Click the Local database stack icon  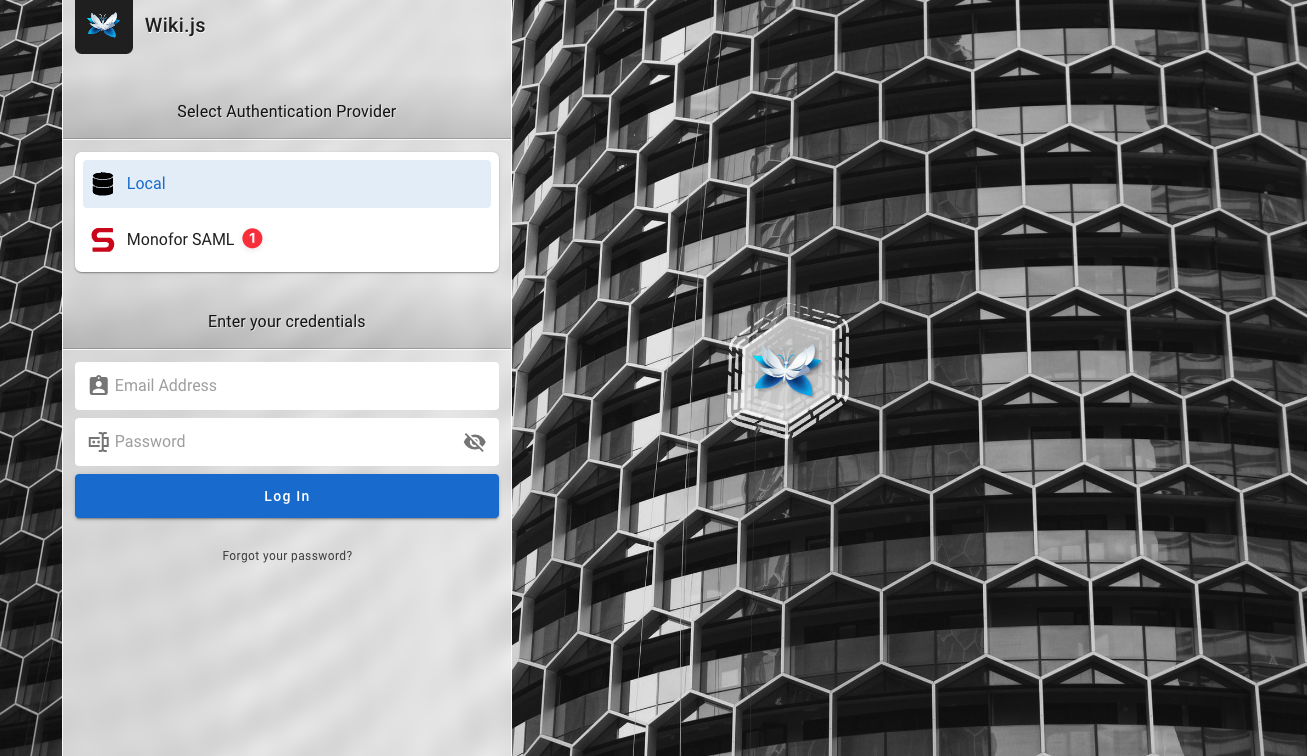point(103,184)
